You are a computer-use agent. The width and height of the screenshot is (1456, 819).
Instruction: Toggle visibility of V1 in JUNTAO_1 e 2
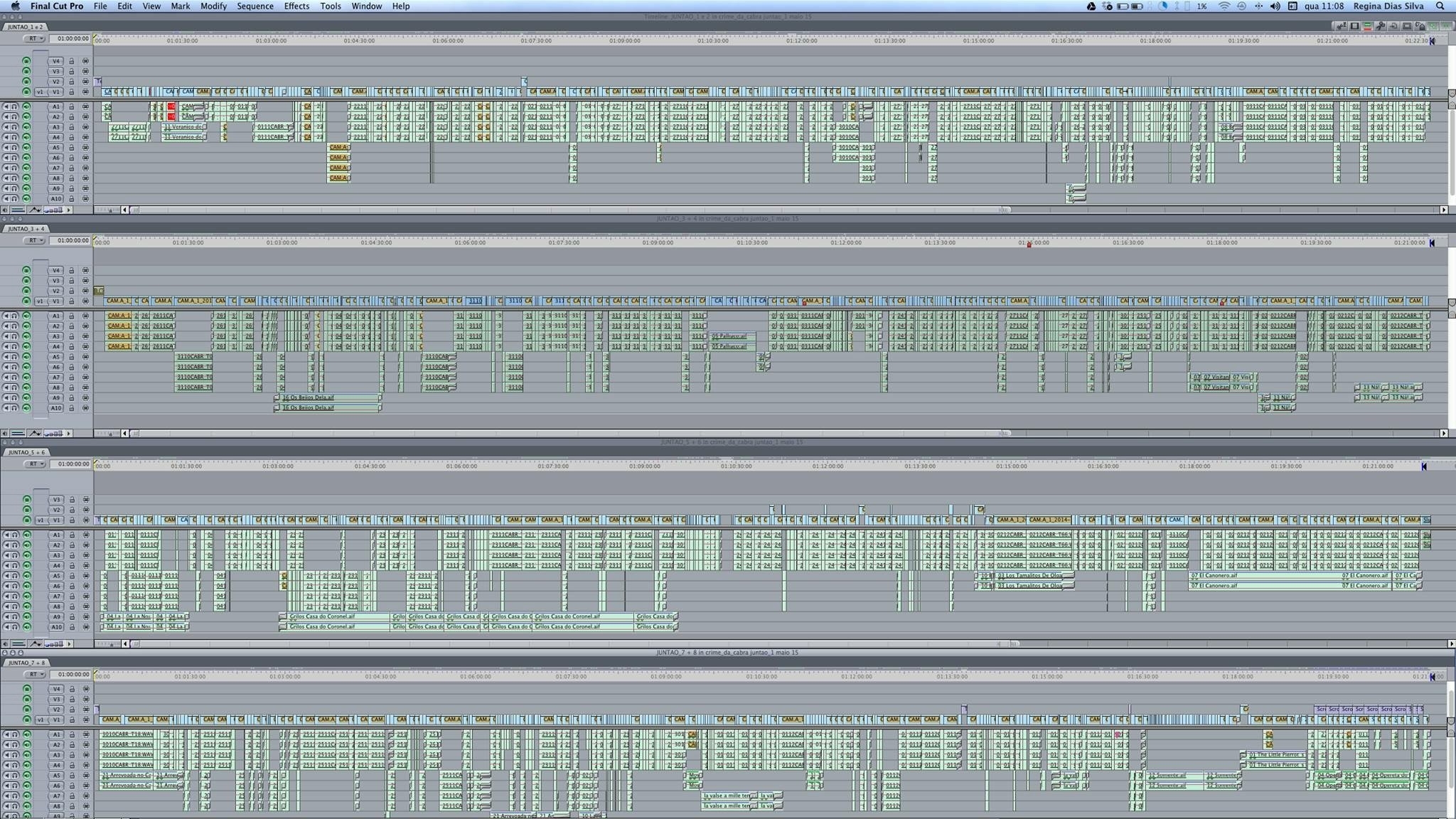pos(26,92)
